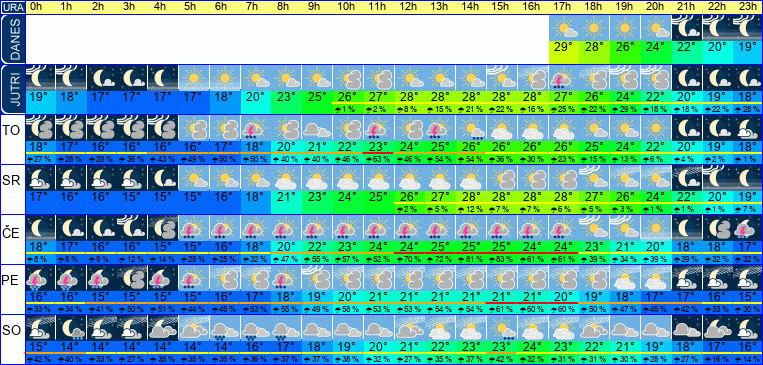Click the 12h column header
The image size is (763, 365).
pyautogui.click(x=410, y=7)
